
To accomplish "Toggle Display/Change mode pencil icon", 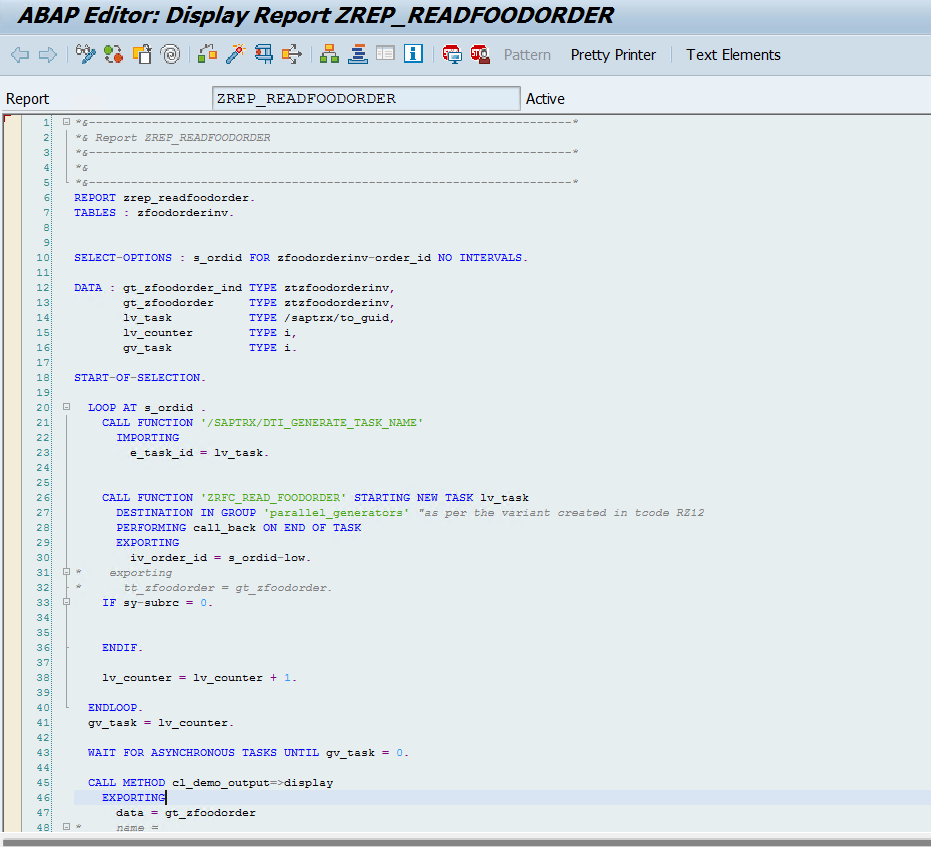I will tap(86, 55).
